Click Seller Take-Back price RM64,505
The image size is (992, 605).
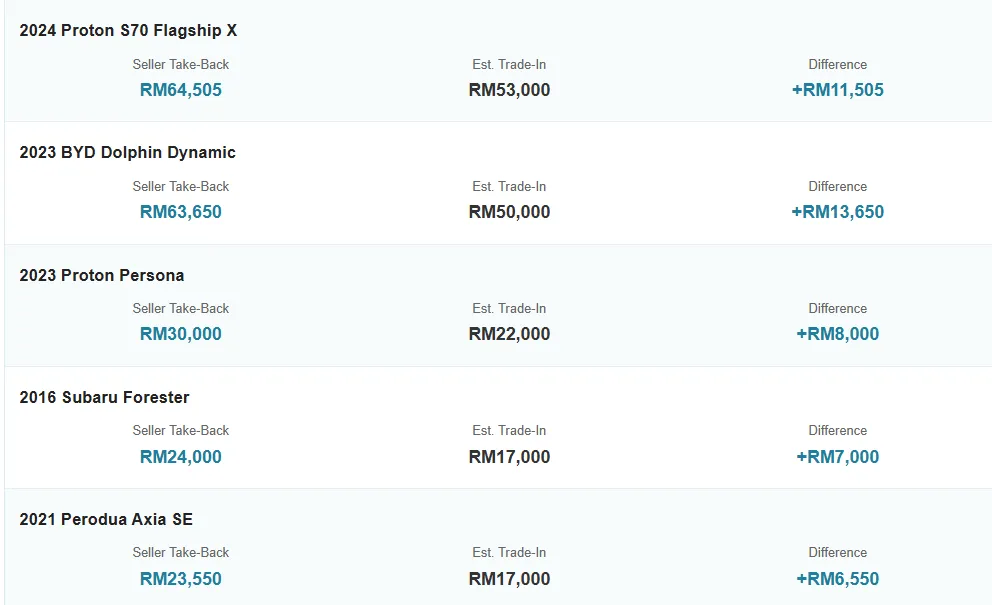point(181,90)
